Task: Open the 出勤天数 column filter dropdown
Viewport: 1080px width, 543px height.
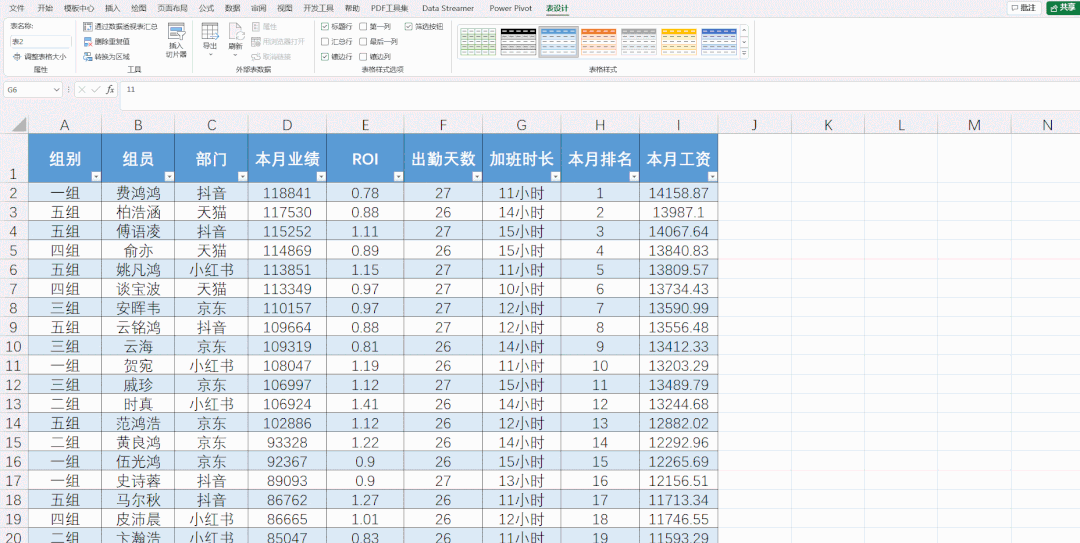Action: [x=477, y=177]
